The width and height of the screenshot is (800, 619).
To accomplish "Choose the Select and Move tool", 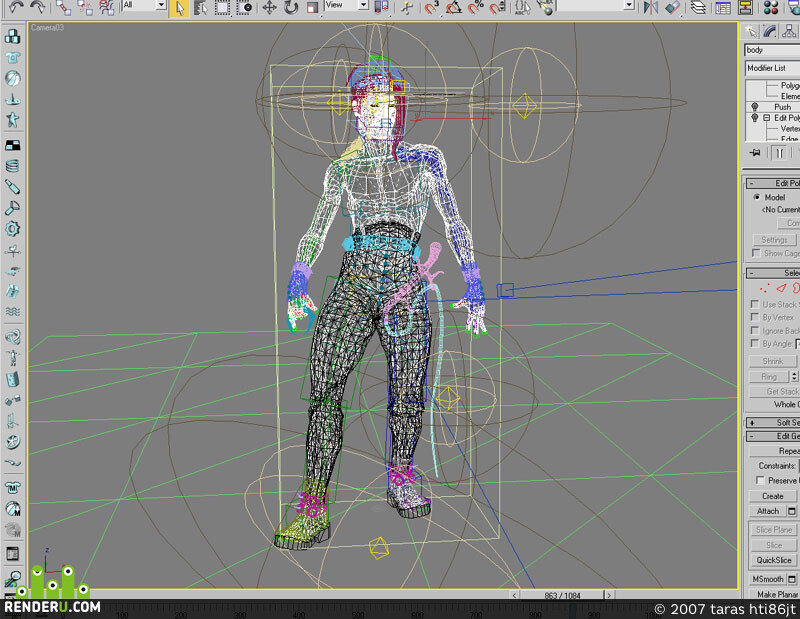I will 269,7.
